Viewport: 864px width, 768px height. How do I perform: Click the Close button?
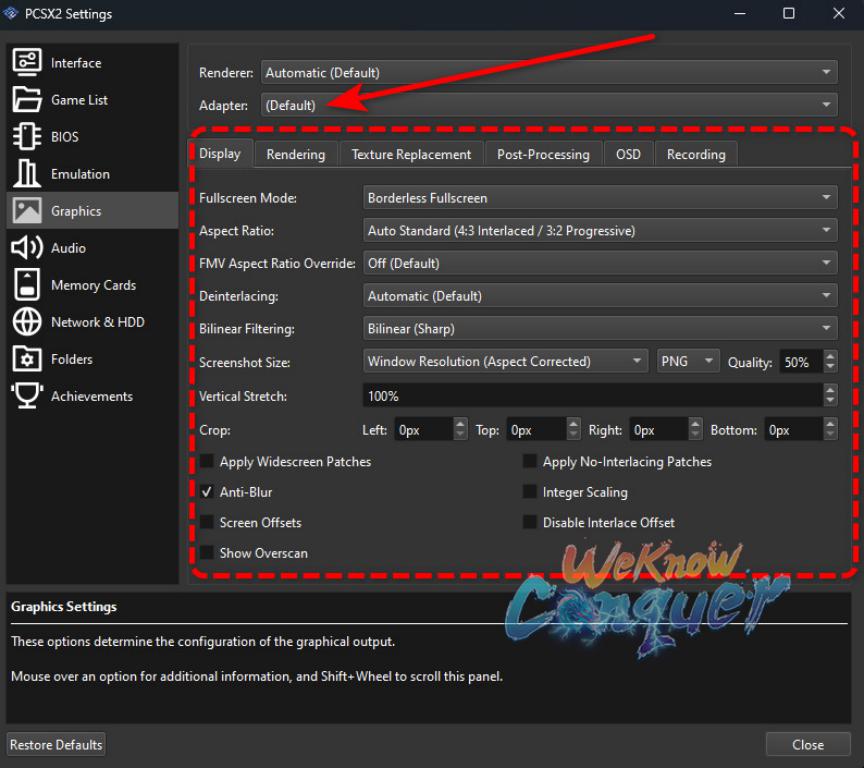tap(808, 744)
